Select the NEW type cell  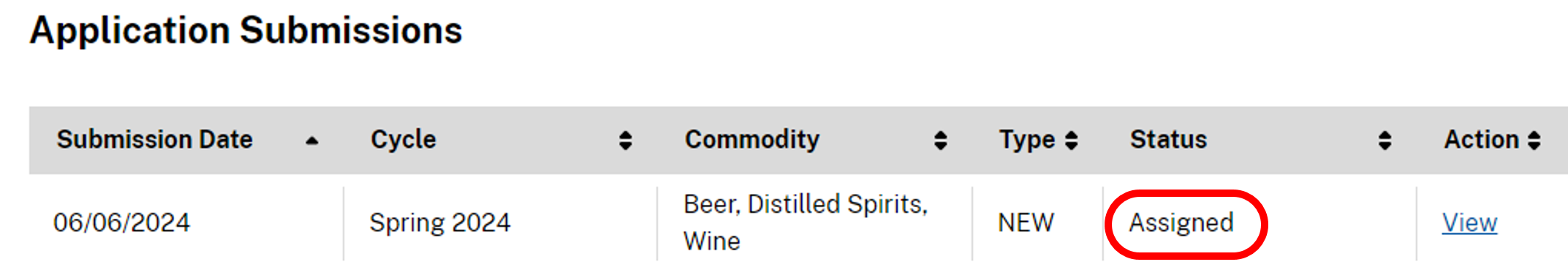click(x=1026, y=222)
